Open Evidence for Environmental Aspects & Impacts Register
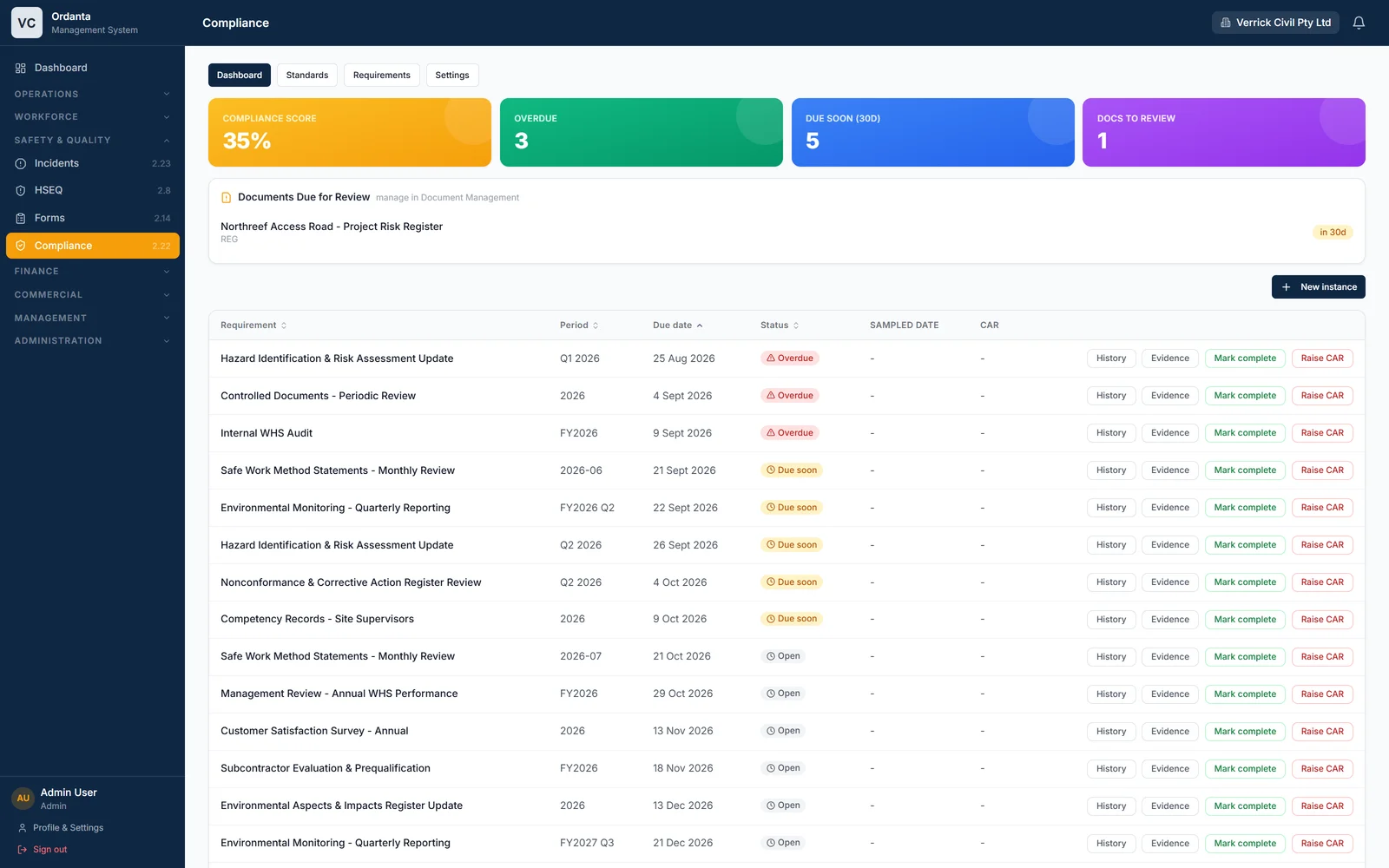The width and height of the screenshot is (1389, 868). (x=1170, y=806)
